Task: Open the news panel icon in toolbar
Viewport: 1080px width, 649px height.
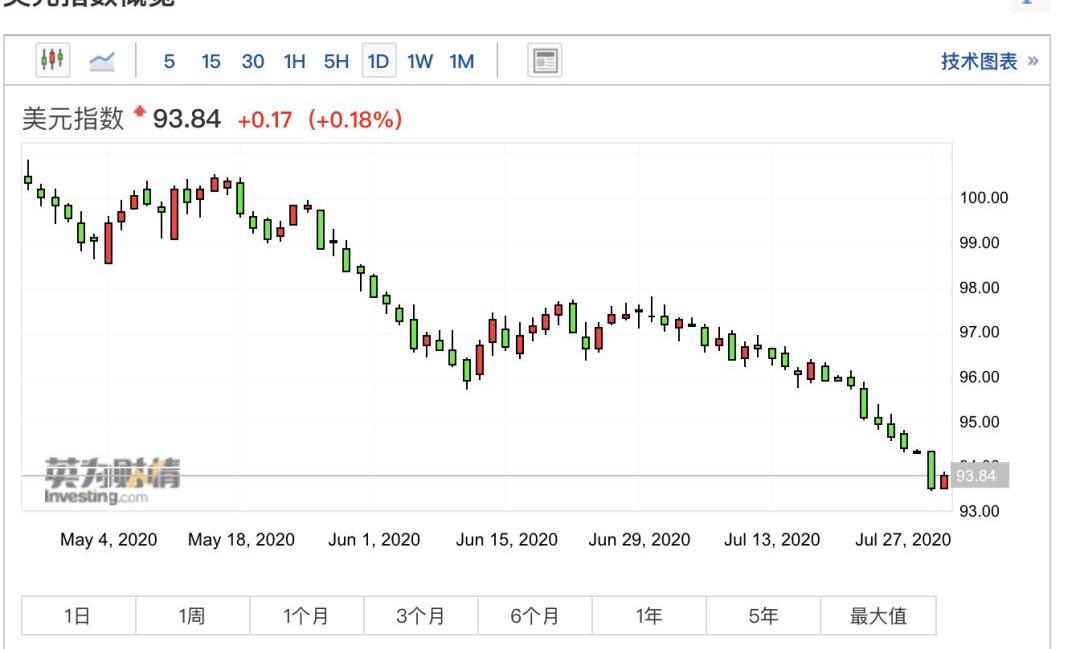Action: coord(544,61)
